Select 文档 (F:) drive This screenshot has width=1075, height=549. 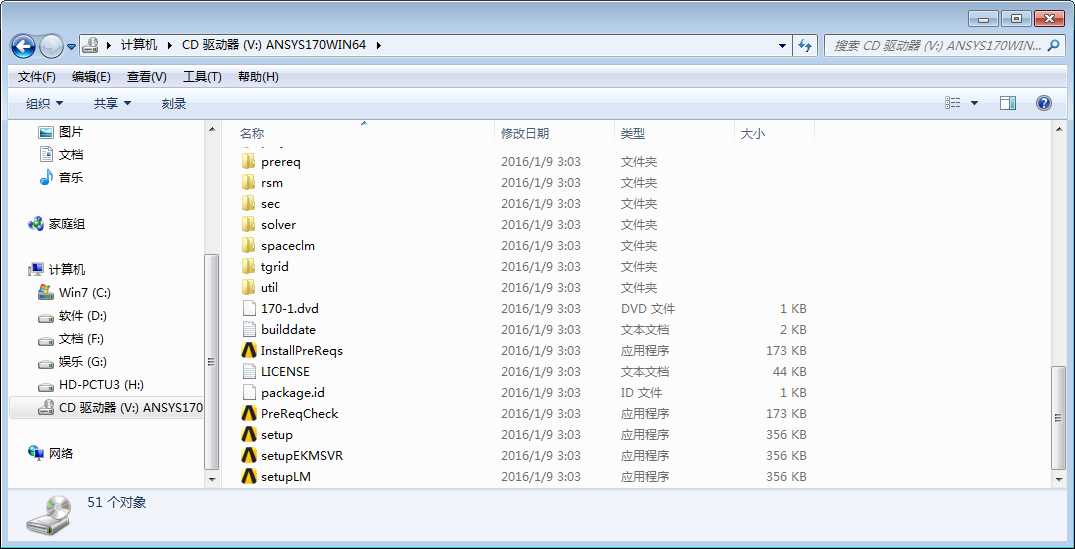pos(71,339)
